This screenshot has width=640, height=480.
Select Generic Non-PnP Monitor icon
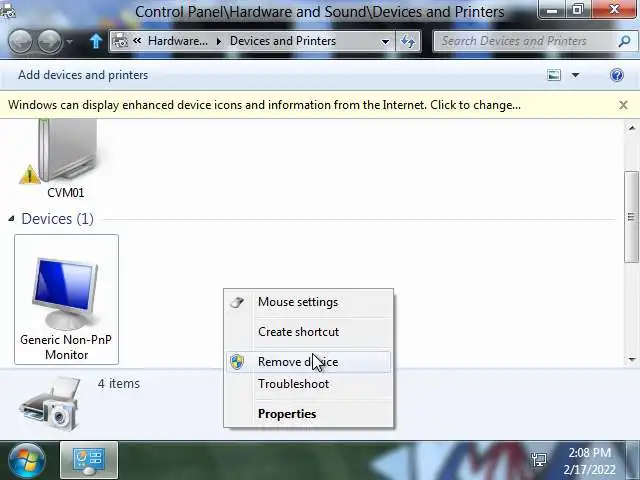click(65, 292)
